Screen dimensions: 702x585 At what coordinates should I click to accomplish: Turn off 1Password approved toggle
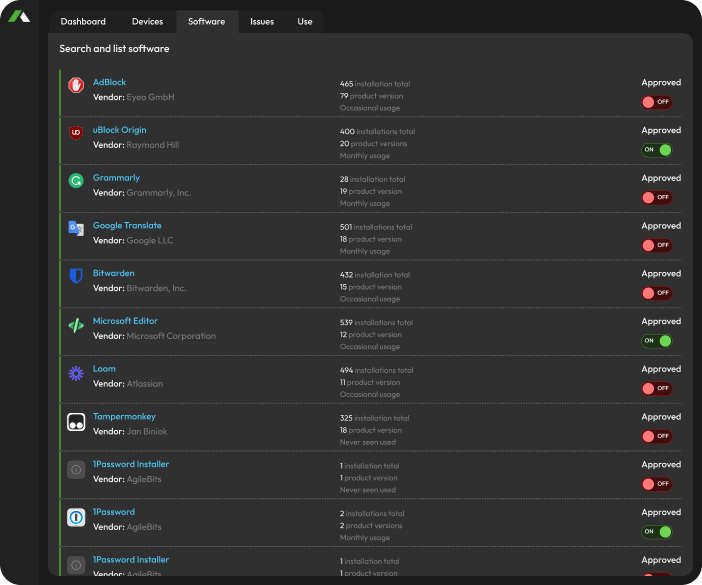[x=657, y=532]
